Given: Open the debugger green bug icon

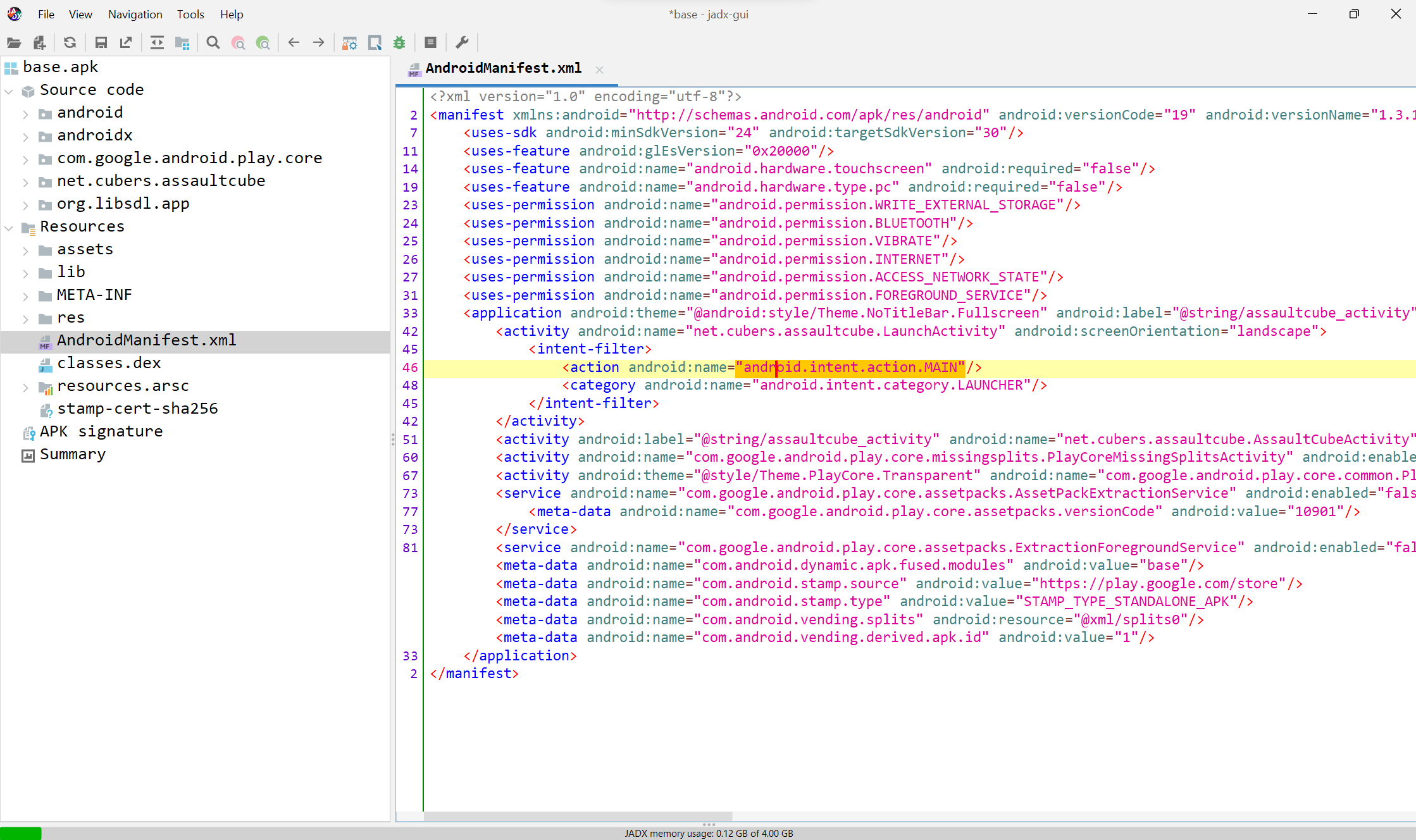Looking at the screenshot, I should [x=399, y=43].
